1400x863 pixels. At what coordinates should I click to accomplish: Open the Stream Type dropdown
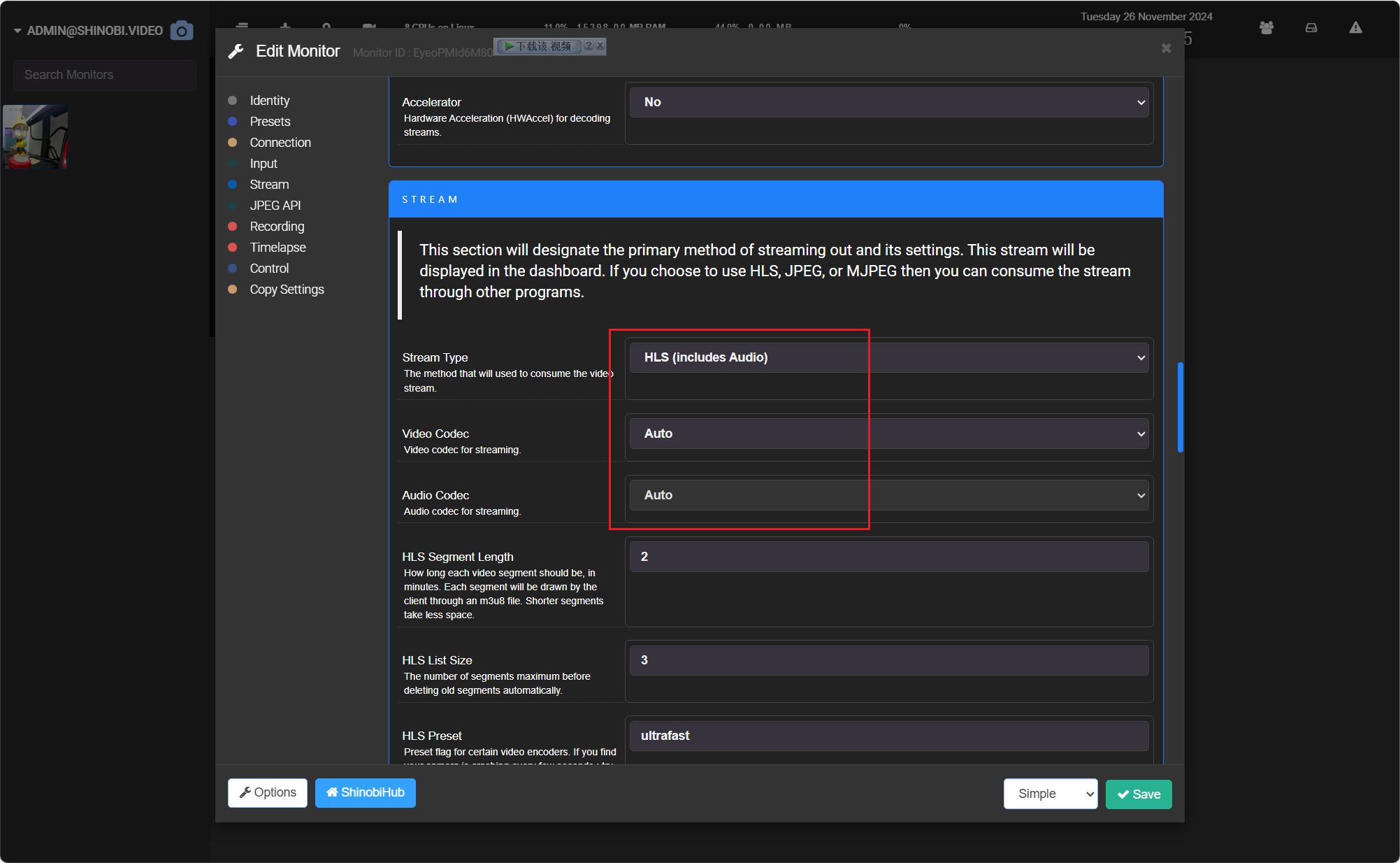pos(888,357)
